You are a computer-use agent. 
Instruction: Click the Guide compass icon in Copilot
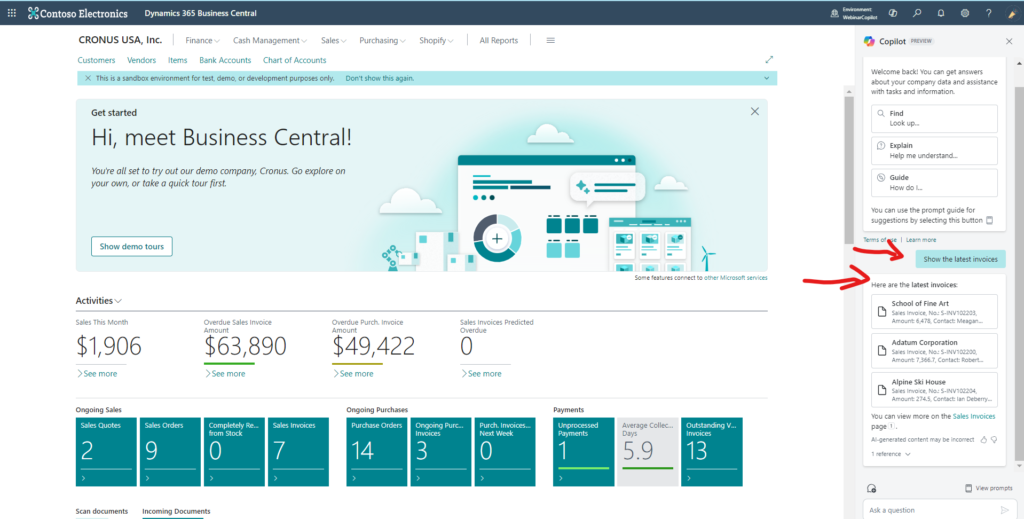pos(881,178)
